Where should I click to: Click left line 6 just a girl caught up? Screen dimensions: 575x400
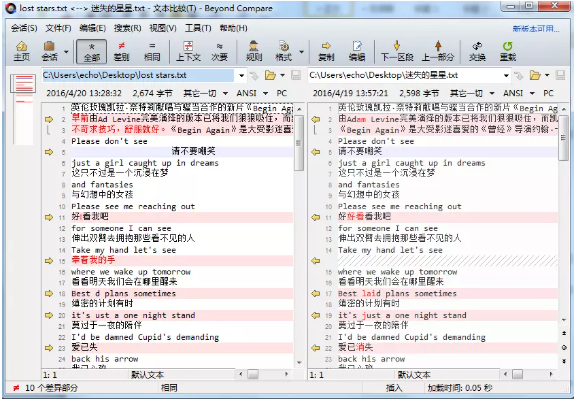pos(145,163)
